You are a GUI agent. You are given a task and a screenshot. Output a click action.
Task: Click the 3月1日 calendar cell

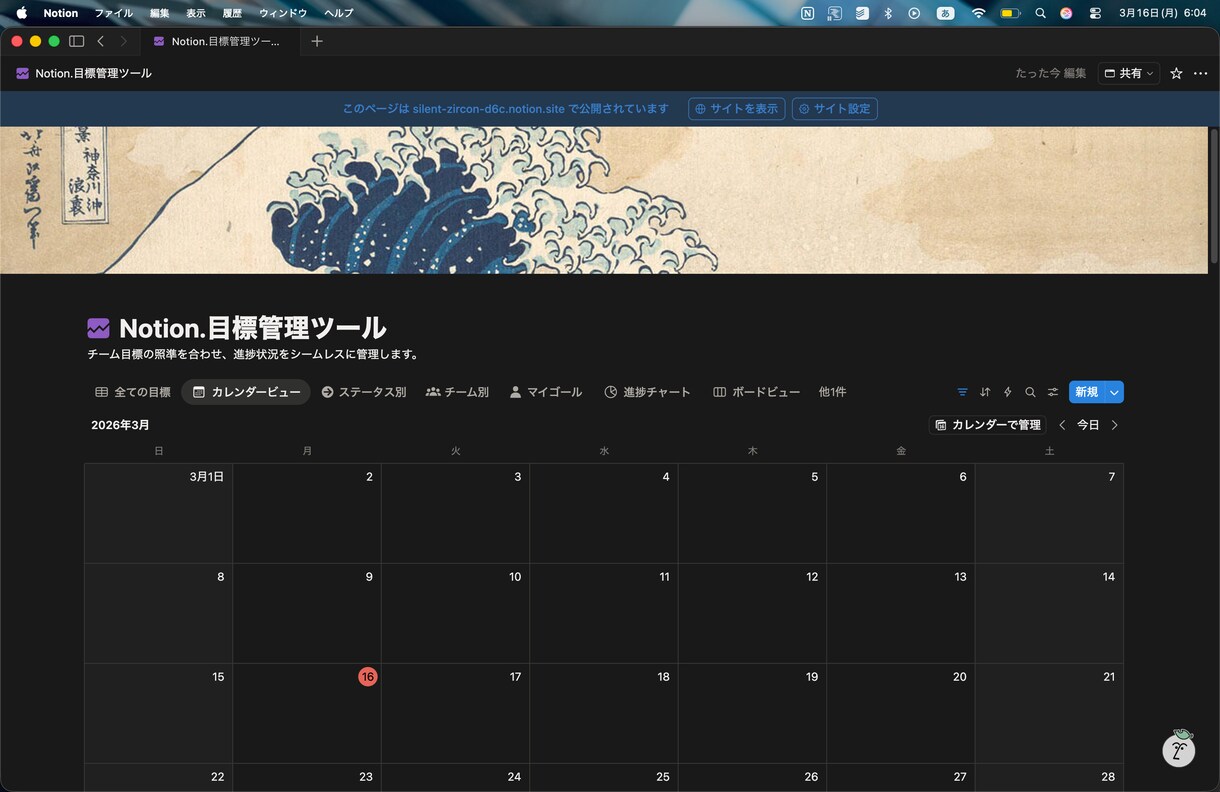(158, 513)
